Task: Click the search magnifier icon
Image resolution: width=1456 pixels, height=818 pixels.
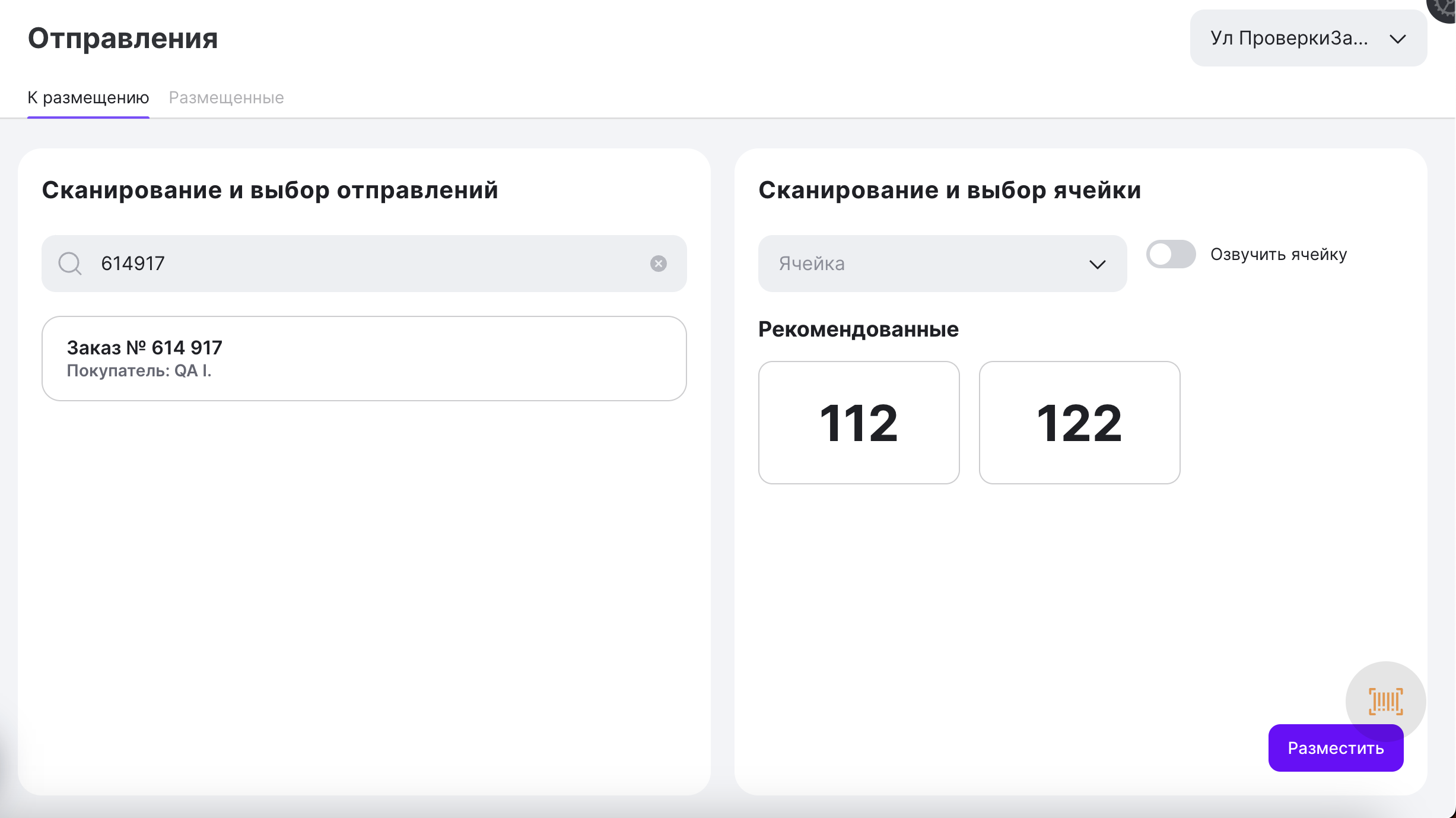Action: pyautogui.click(x=69, y=263)
